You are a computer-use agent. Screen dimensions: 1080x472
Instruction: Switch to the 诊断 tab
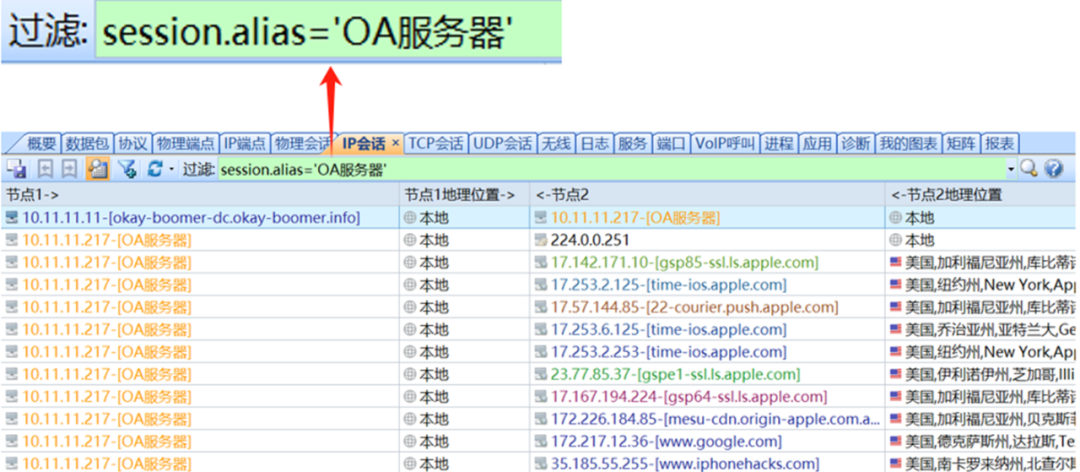click(856, 143)
